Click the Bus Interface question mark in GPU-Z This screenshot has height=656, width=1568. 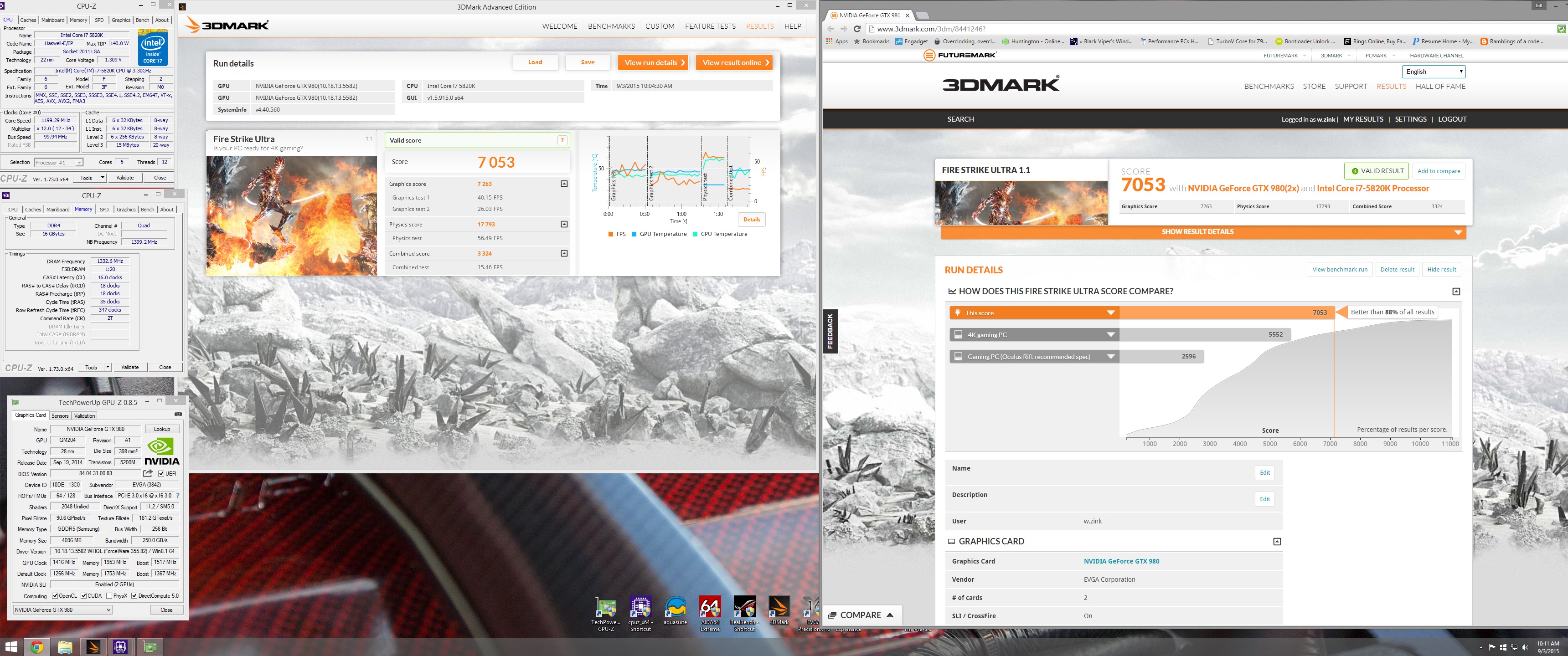(178, 495)
